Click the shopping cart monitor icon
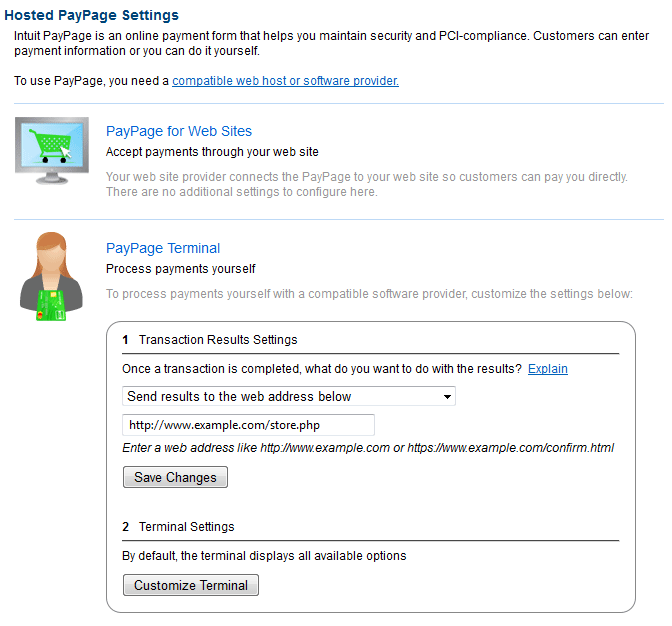Screen dimensions: 672x626 click(x=52, y=153)
